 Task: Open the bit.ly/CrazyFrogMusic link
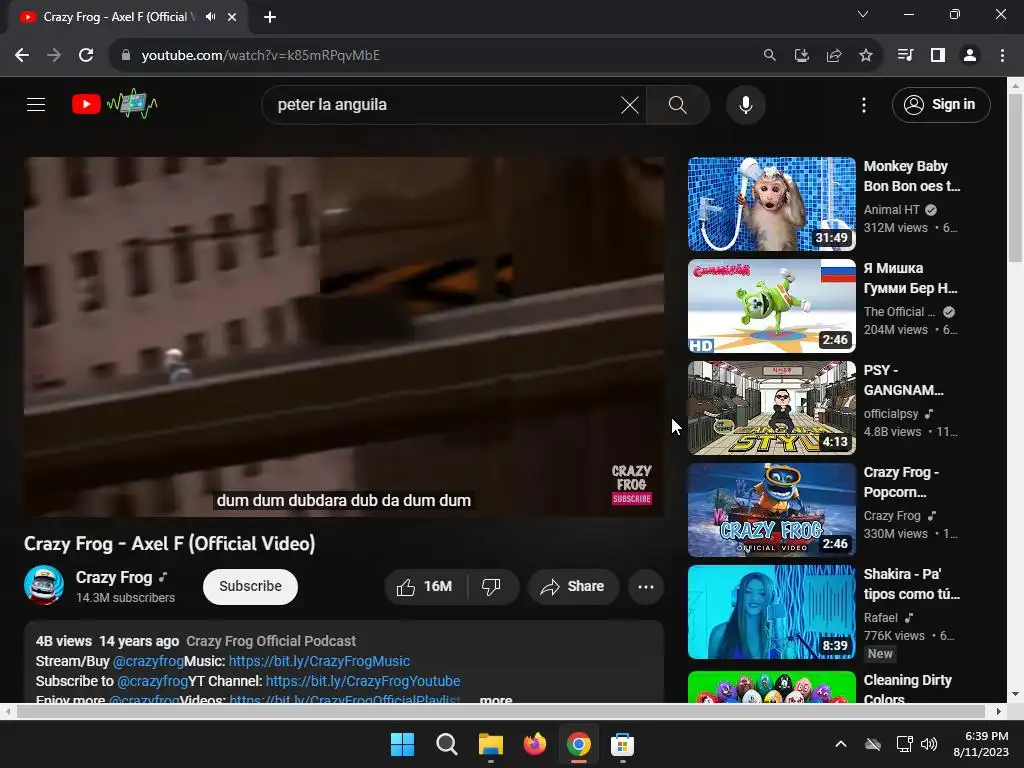[319, 661]
